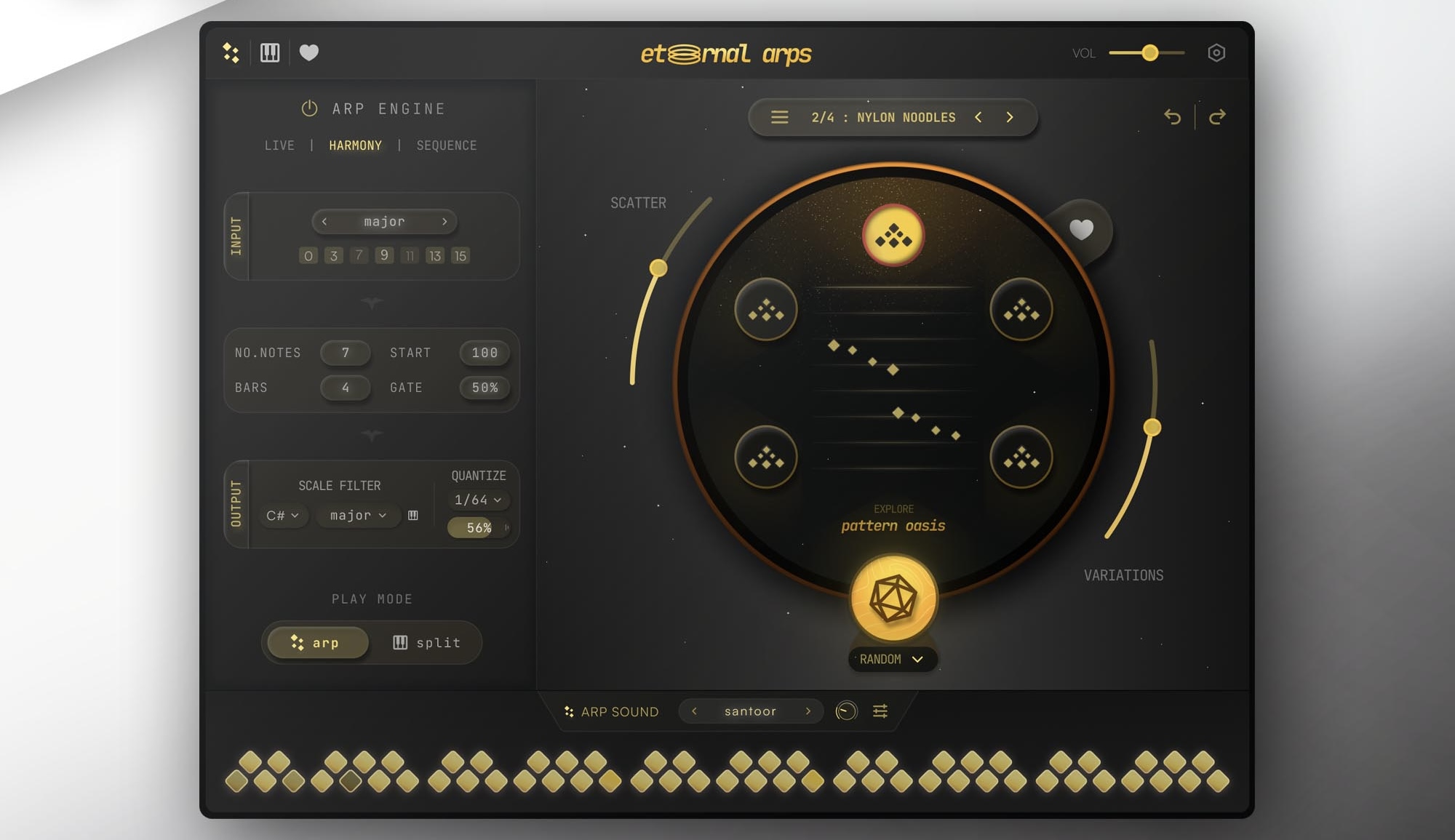Image resolution: width=1455 pixels, height=840 pixels.
Task: Open the 1/64 quantize dropdown
Action: (x=477, y=500)
